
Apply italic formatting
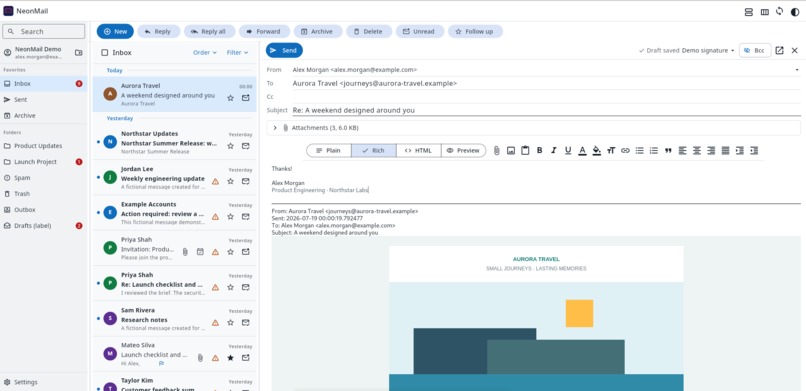click(x=554, y=151)
